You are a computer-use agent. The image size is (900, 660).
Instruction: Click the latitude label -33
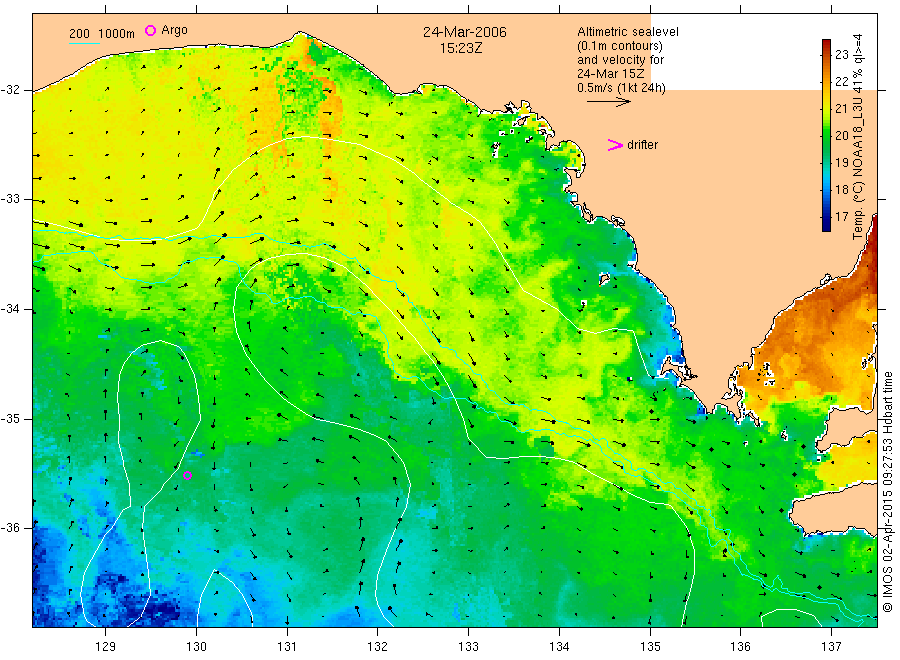tap(10, 199)
